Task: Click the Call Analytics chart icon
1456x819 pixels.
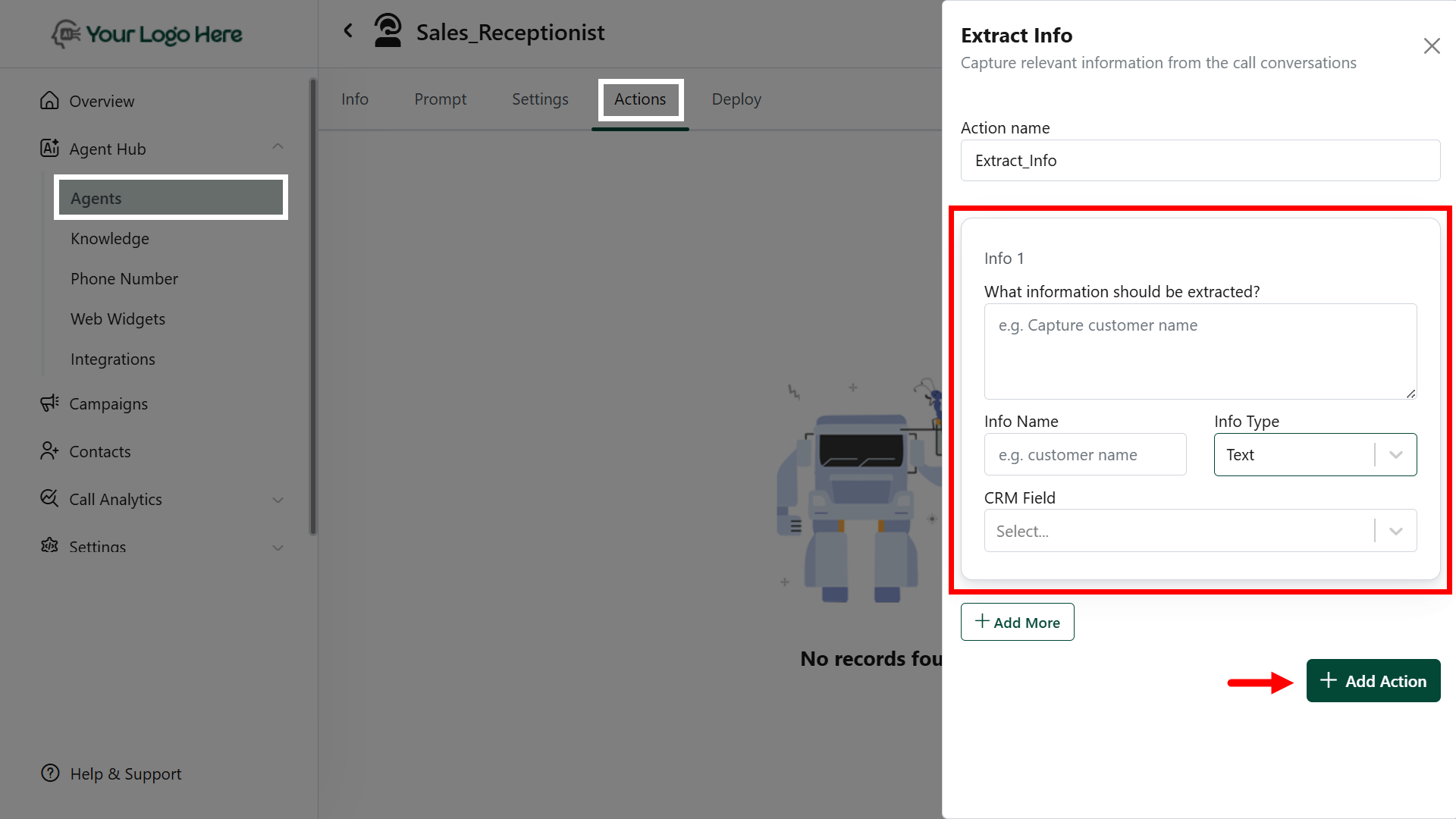Action: 49,498
